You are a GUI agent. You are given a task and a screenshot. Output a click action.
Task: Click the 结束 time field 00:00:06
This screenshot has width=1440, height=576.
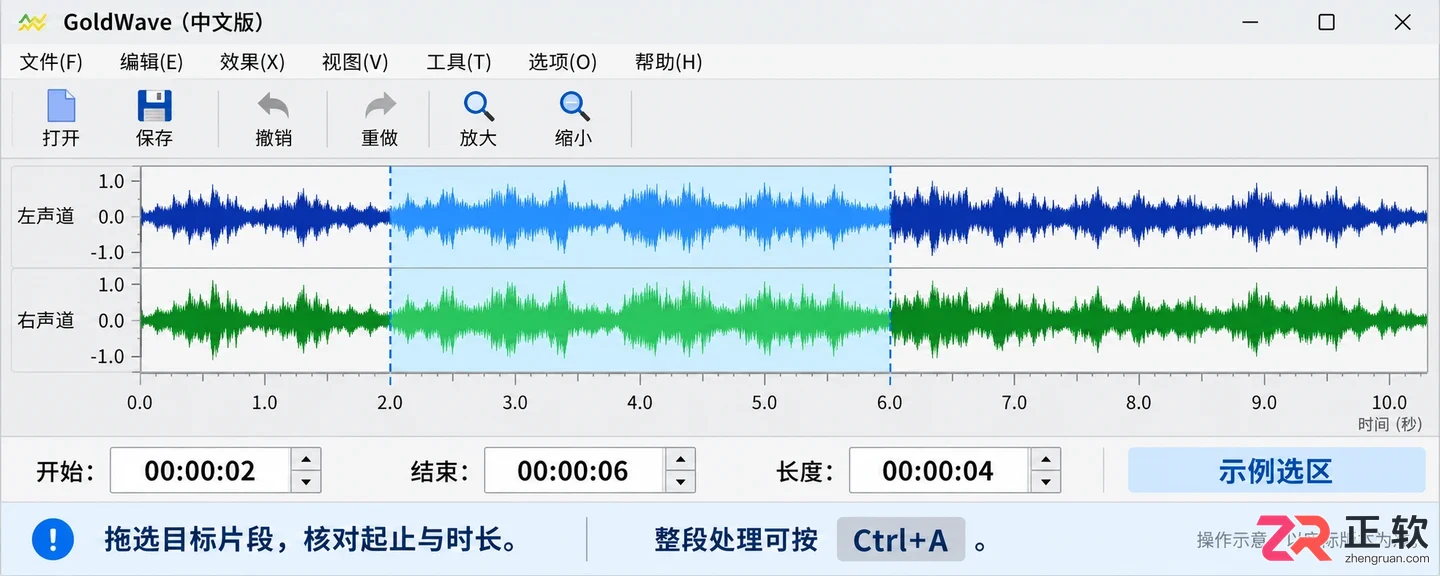point(574,470)
